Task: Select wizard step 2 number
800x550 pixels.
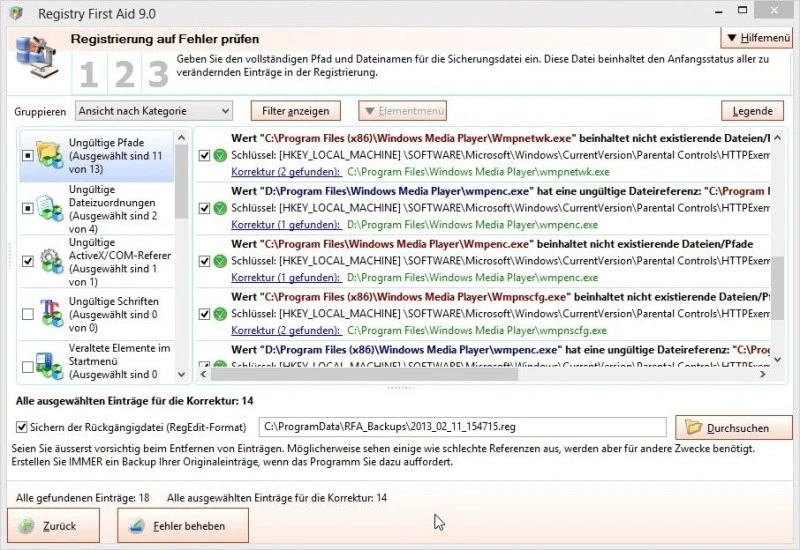Action: [x=124, y=74]
